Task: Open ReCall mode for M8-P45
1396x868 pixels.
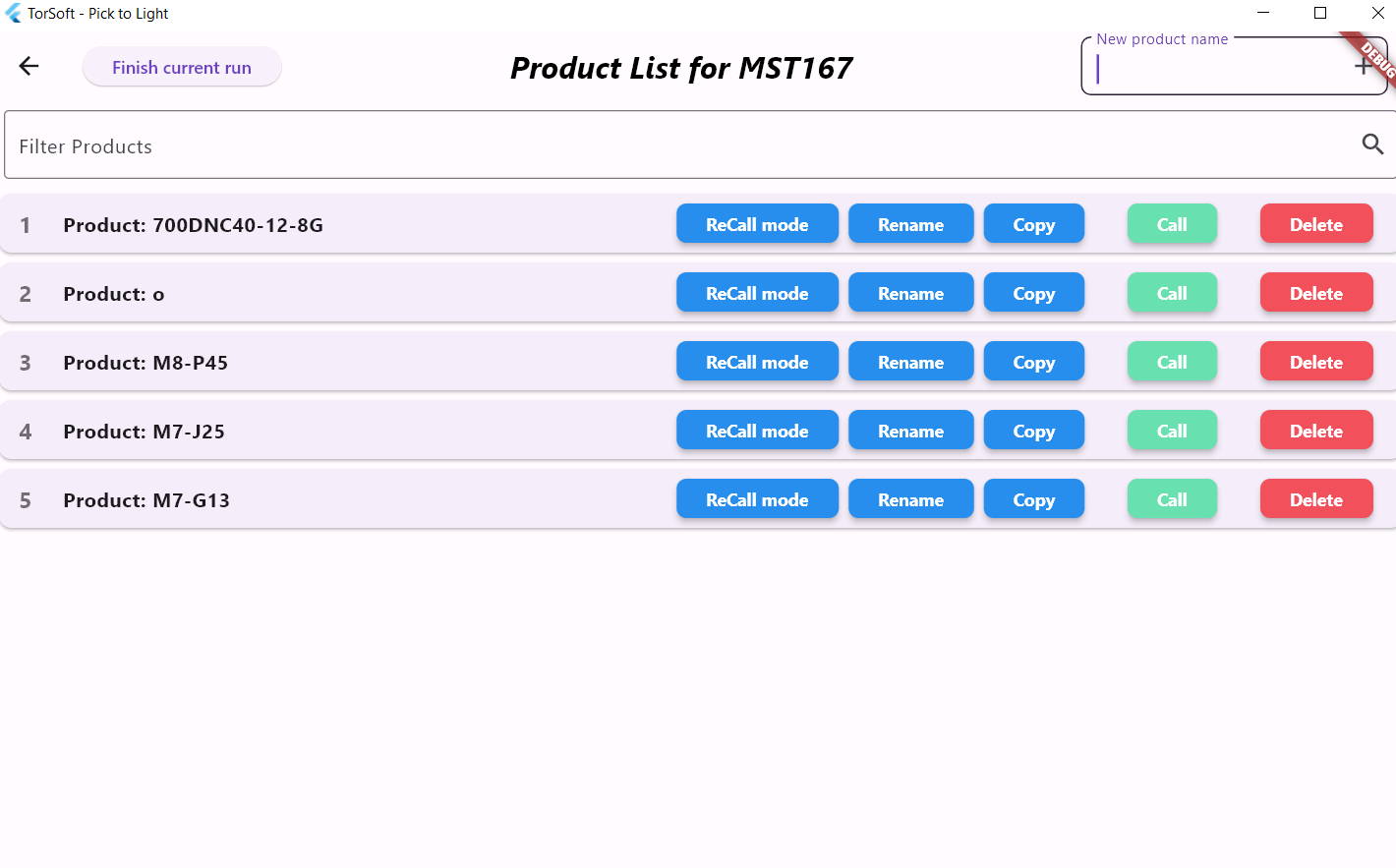Action: click(757, 361)
